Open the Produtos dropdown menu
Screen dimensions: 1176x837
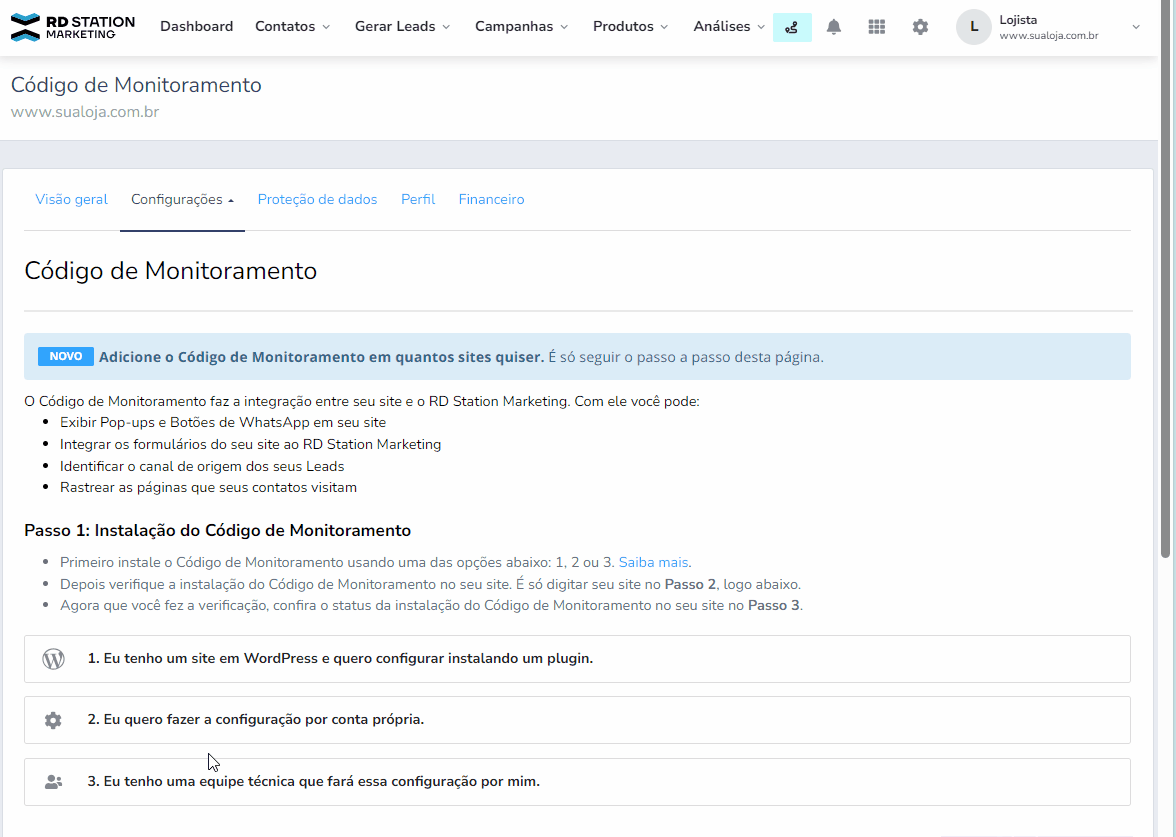point(630,26)
